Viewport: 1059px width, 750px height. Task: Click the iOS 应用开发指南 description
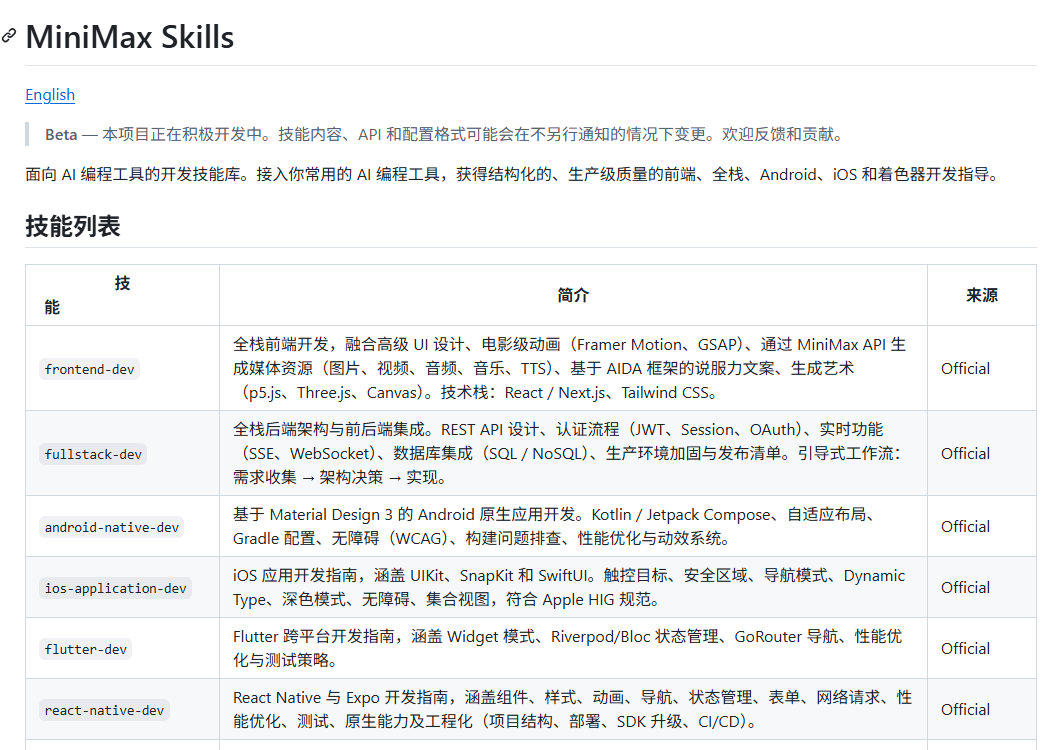(569, 587)
